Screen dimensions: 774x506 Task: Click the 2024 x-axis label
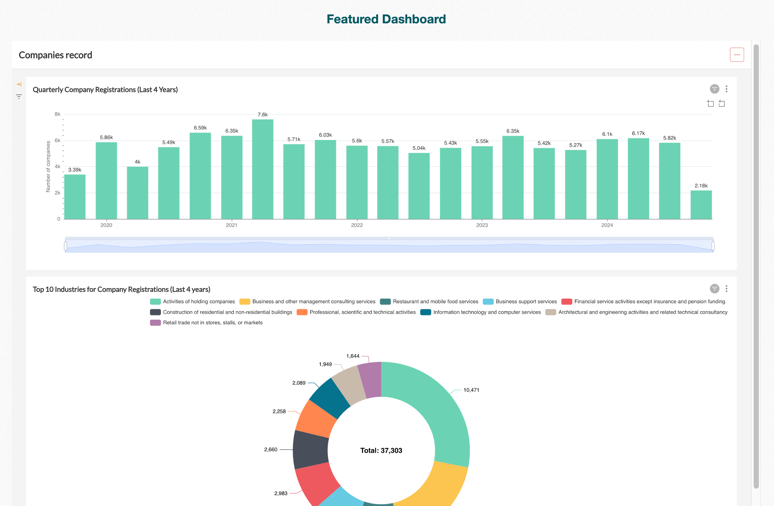[x=607, y=225]
